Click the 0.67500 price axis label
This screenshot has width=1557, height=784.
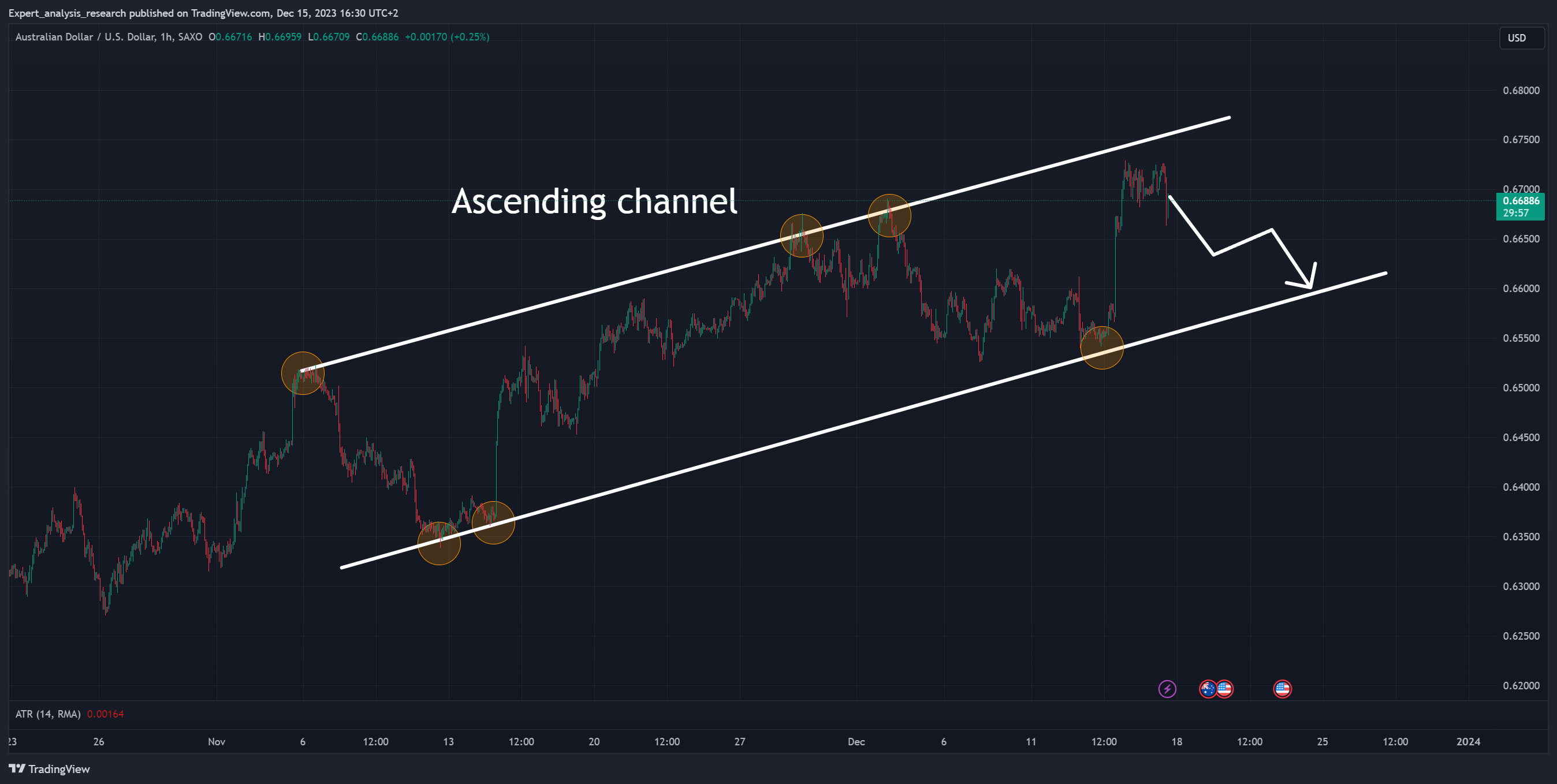click(x=1521, y=140)
